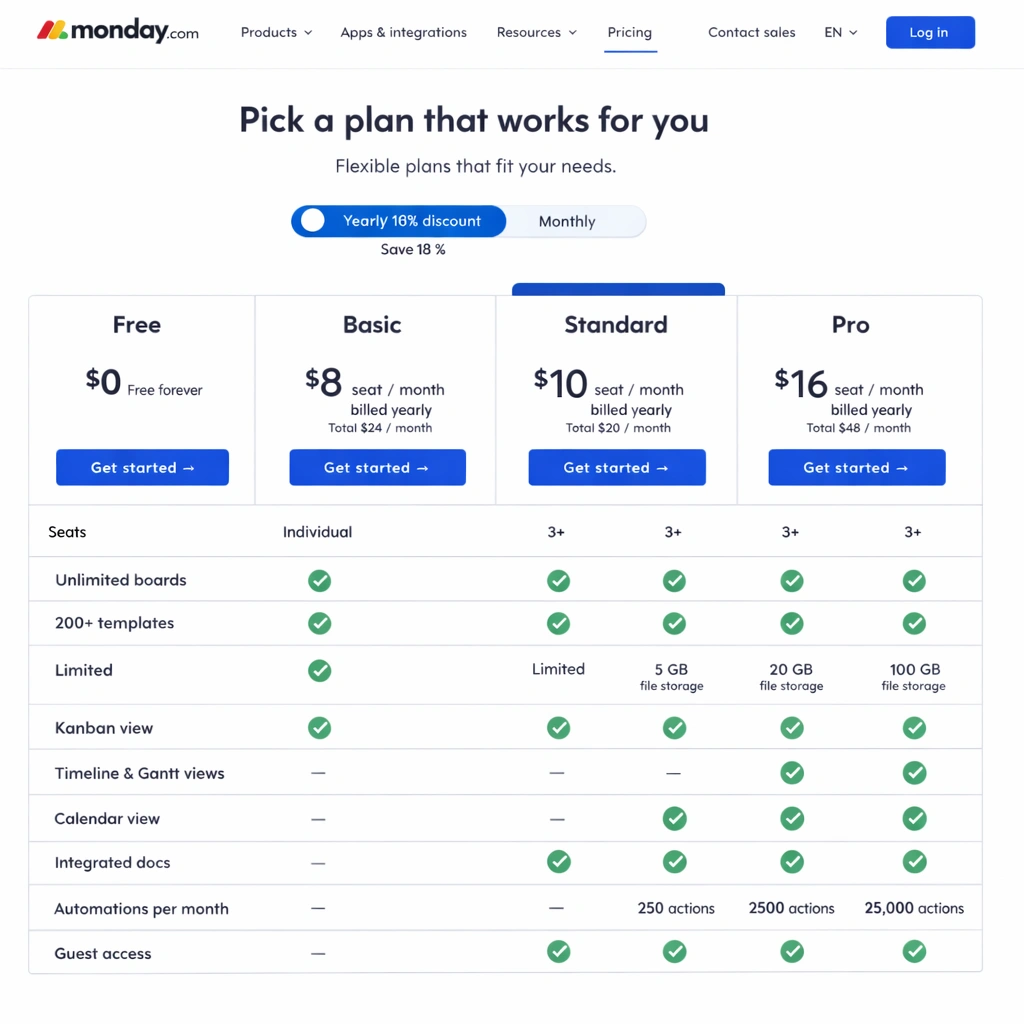Click the 25,000 actions cell
The image size is (1024, 1024).
[914, 909]
